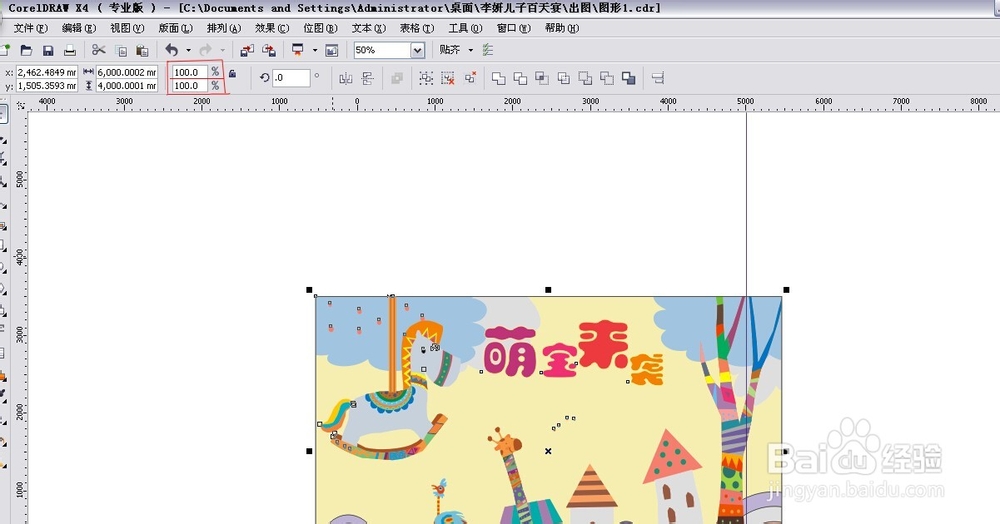Open the 工具 menu
The width and height of the screenshot is (1000, 524).
click(x=465, y=28)
